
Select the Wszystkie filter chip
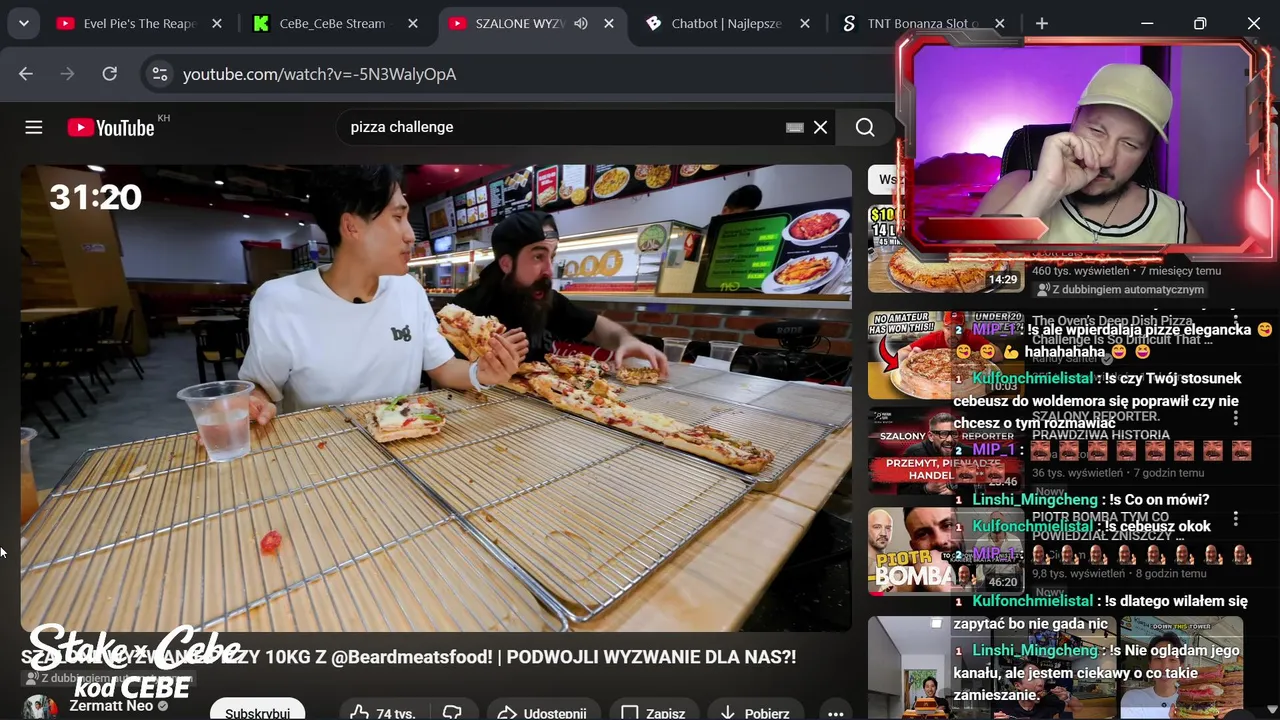pyautogui.click(x=885, y=180)
